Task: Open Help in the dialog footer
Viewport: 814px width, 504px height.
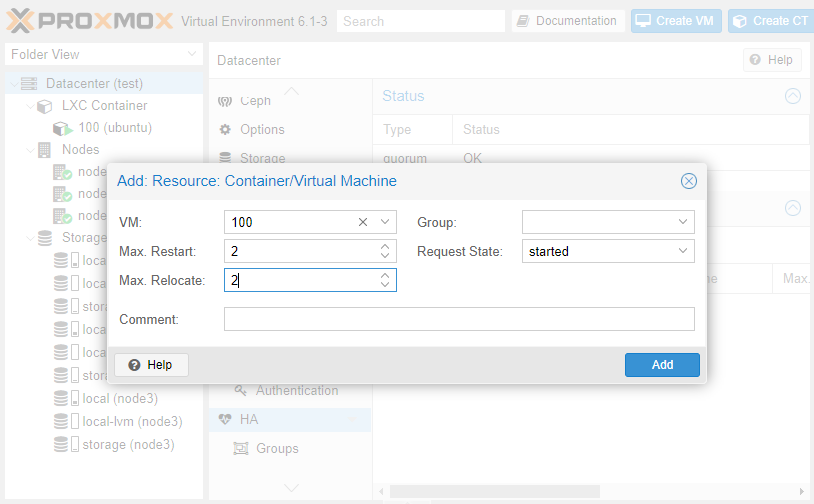Action: pyautogui.click(x=151, y=365)
